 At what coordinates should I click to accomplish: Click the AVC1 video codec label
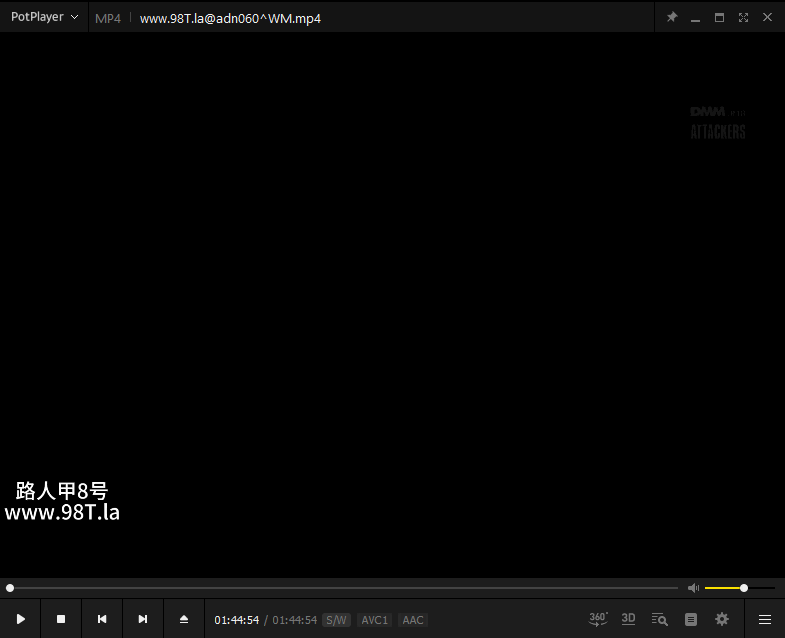coord(375,620)
